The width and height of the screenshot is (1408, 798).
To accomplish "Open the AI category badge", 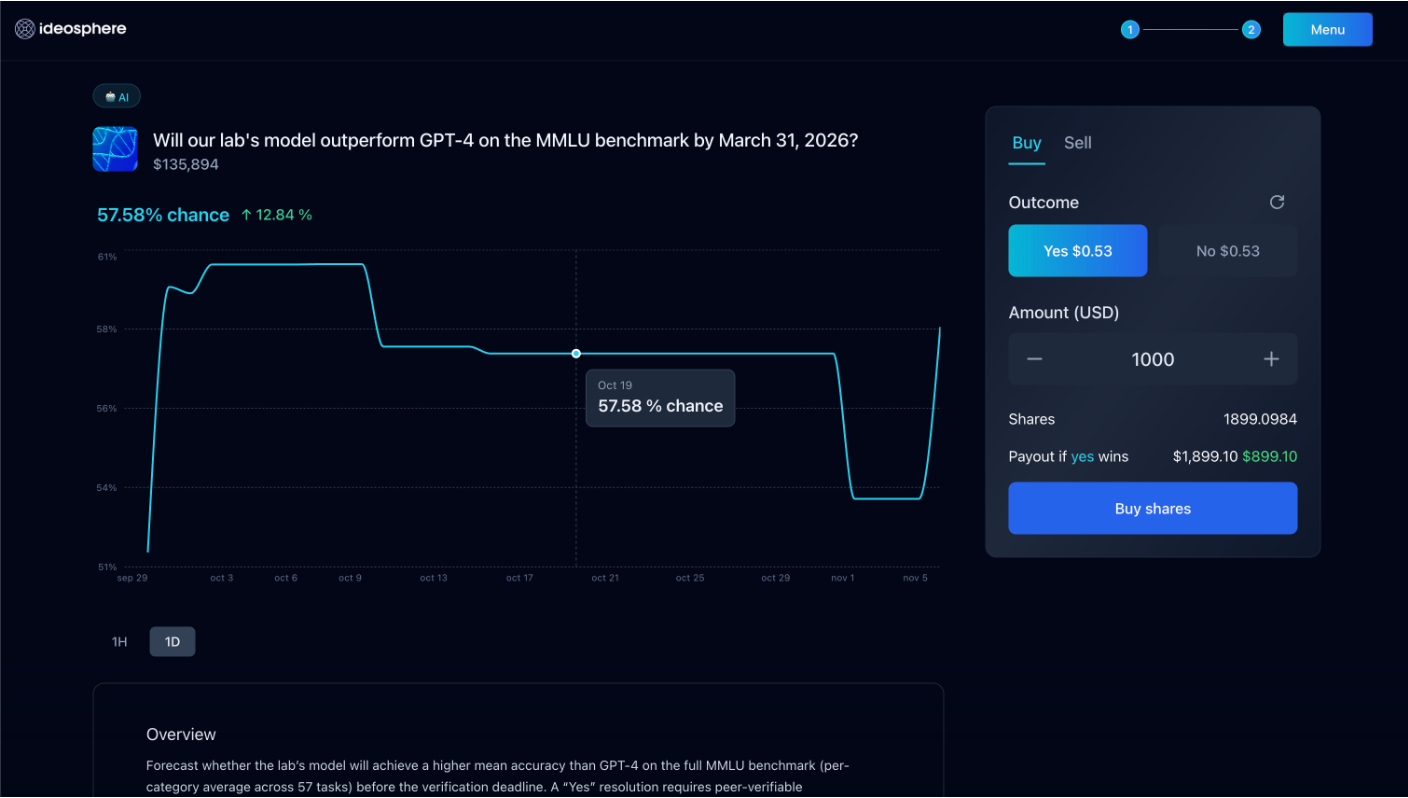I will click(x=116, y=96).
